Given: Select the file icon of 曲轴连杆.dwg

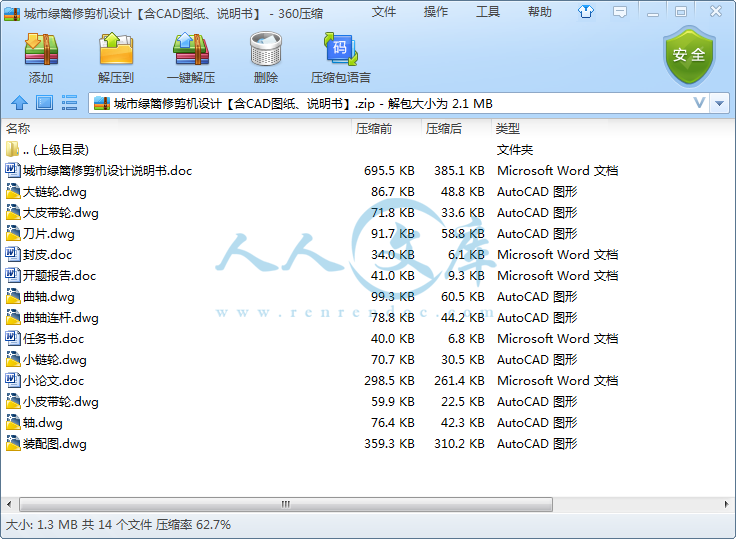Looking at the screenshot, I should coord(13,317).
